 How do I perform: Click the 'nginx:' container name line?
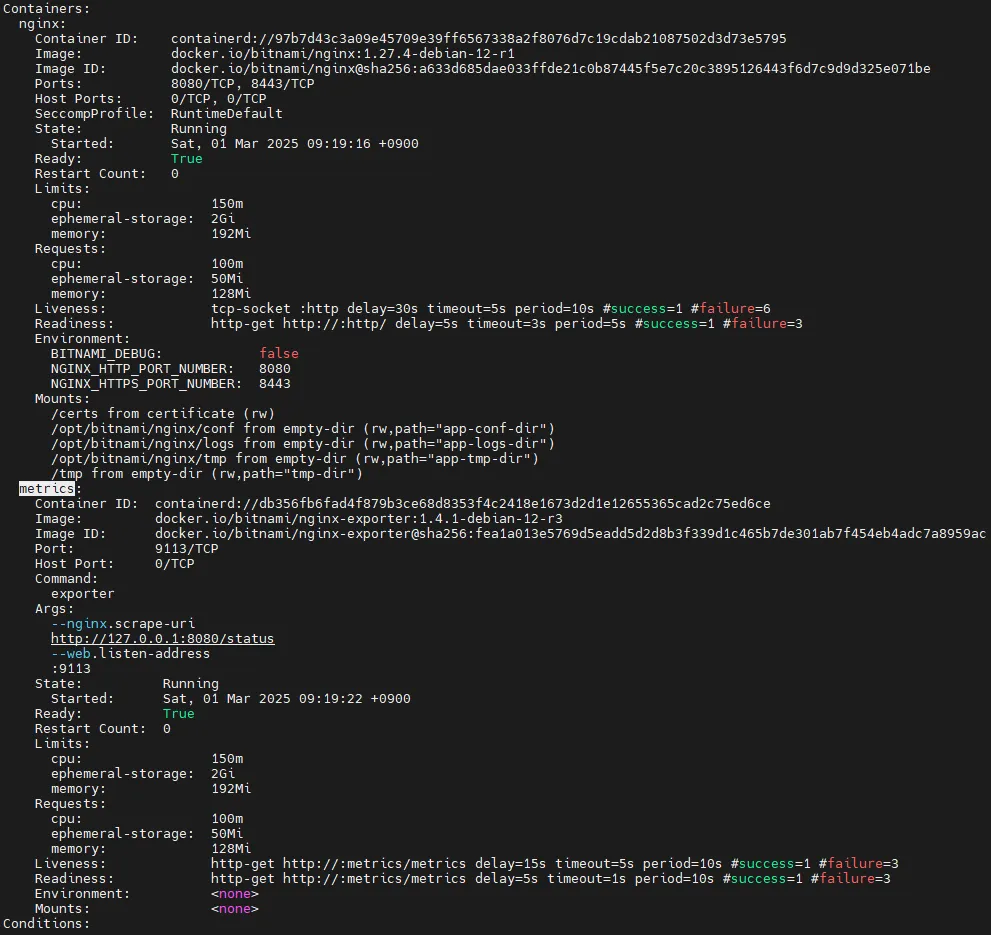tap(42, 23)
